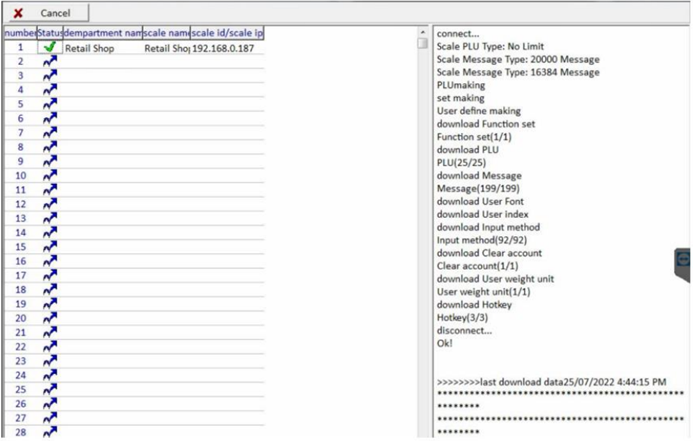This screenshot has height=441, width=695.
Task: Click the 'number' column header
Action: click(19, 33)
